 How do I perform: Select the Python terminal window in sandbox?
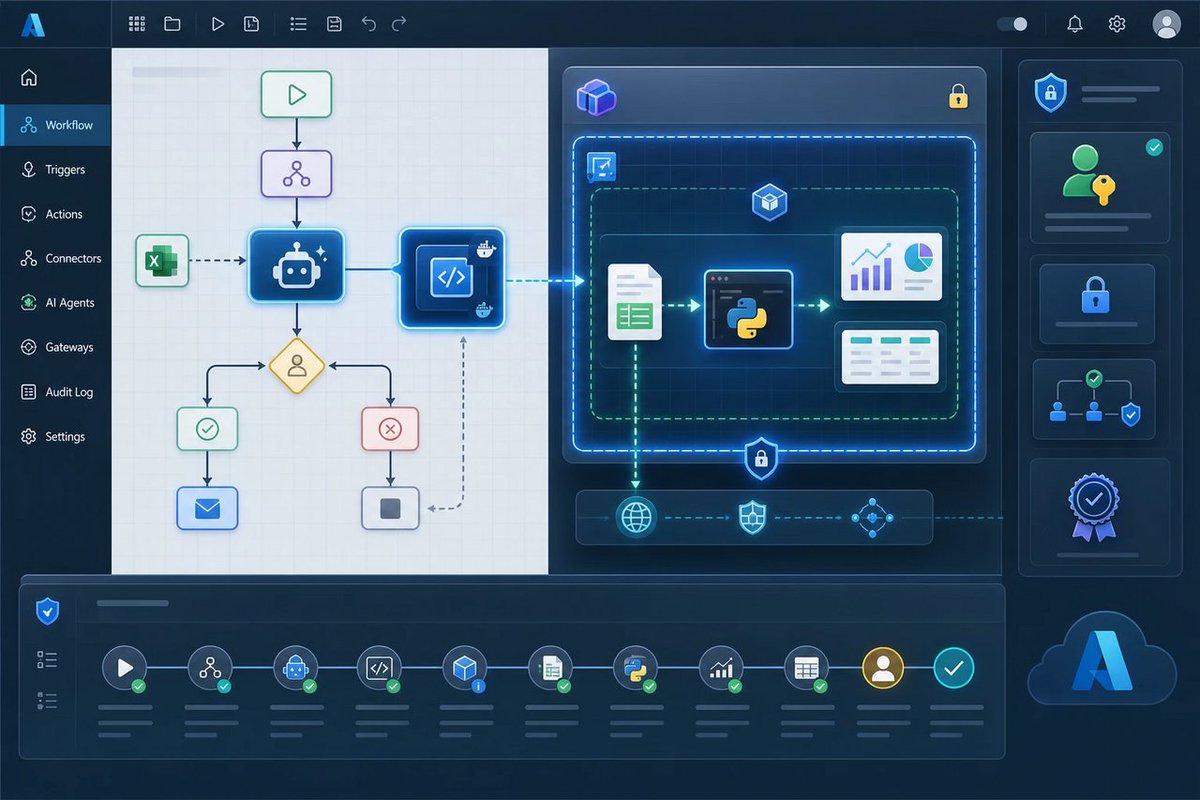748,309
